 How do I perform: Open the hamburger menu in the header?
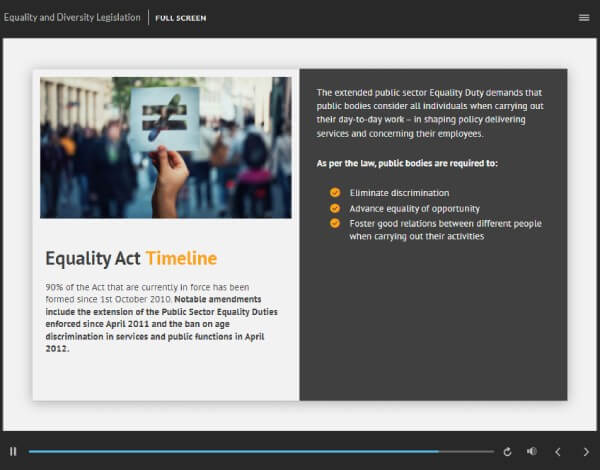(584, 17)
